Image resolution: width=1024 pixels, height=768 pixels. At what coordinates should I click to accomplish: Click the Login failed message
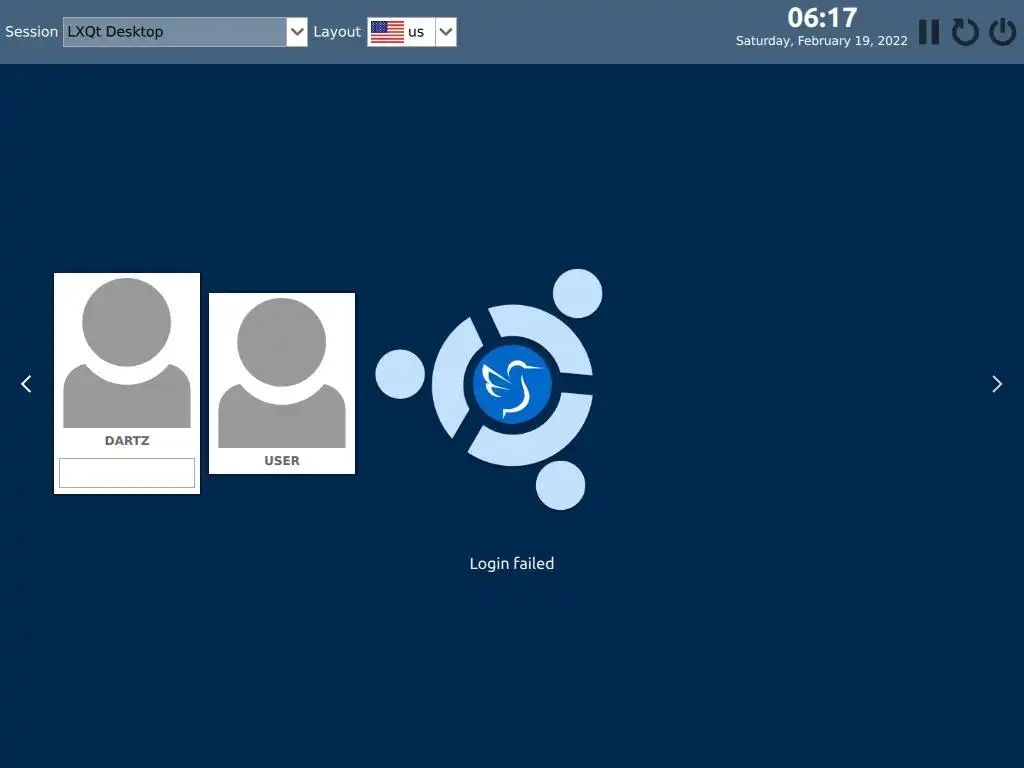(511, 564)
